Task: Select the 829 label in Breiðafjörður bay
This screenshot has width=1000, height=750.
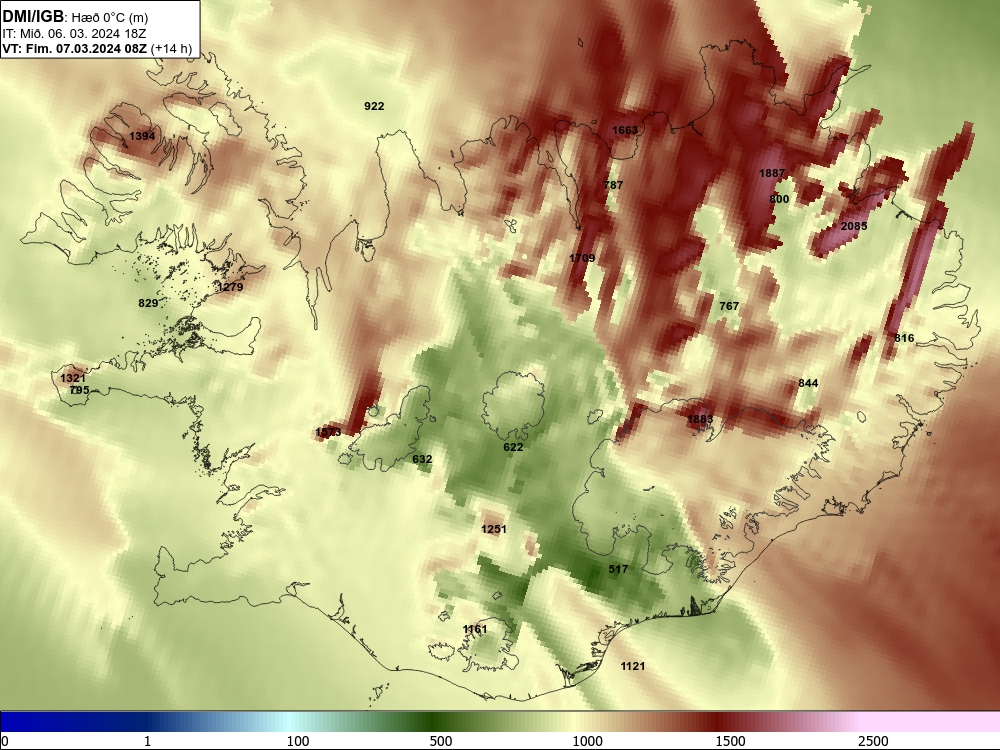Action: [x=147, y=303]
